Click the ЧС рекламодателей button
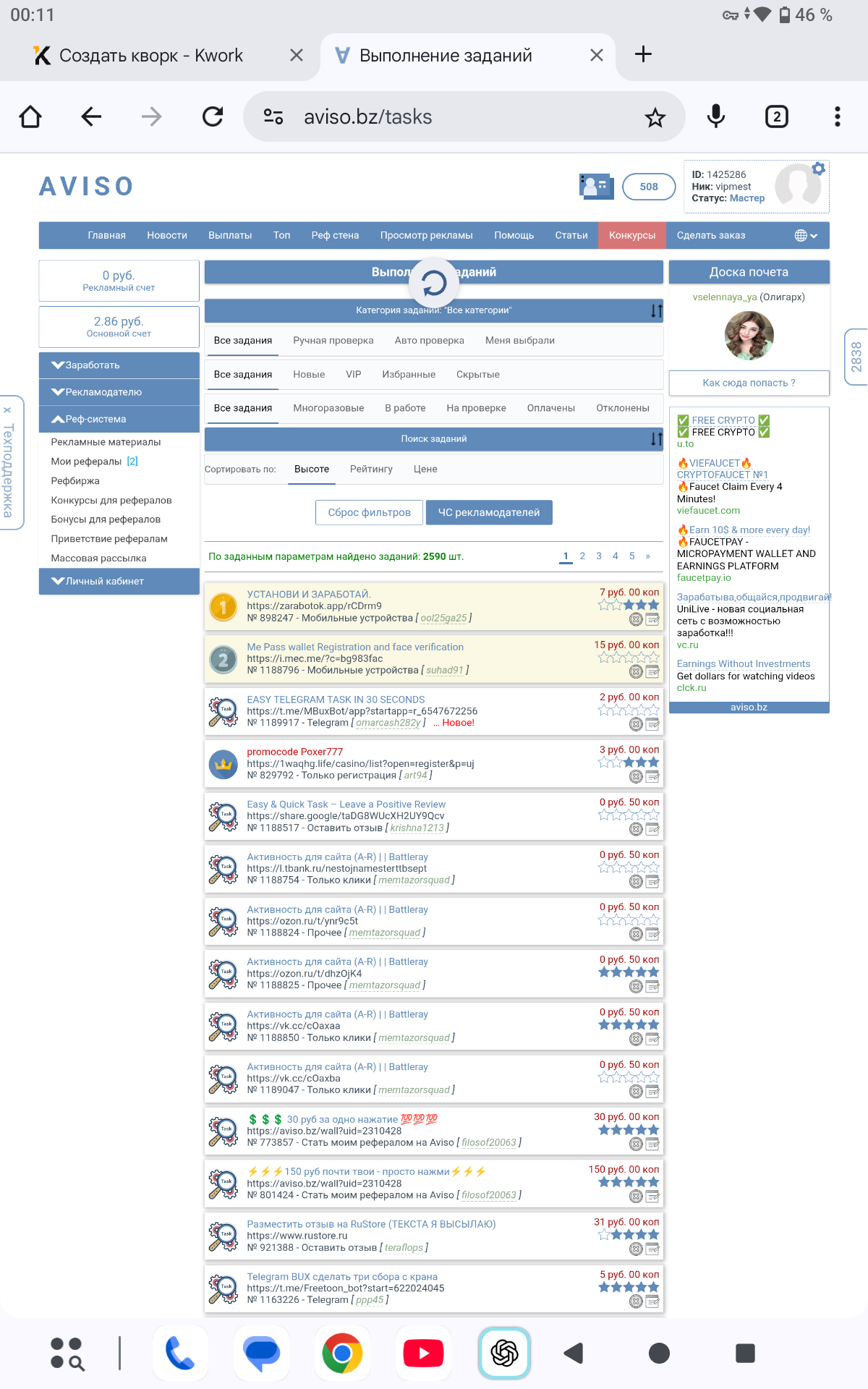 point(489,512)
